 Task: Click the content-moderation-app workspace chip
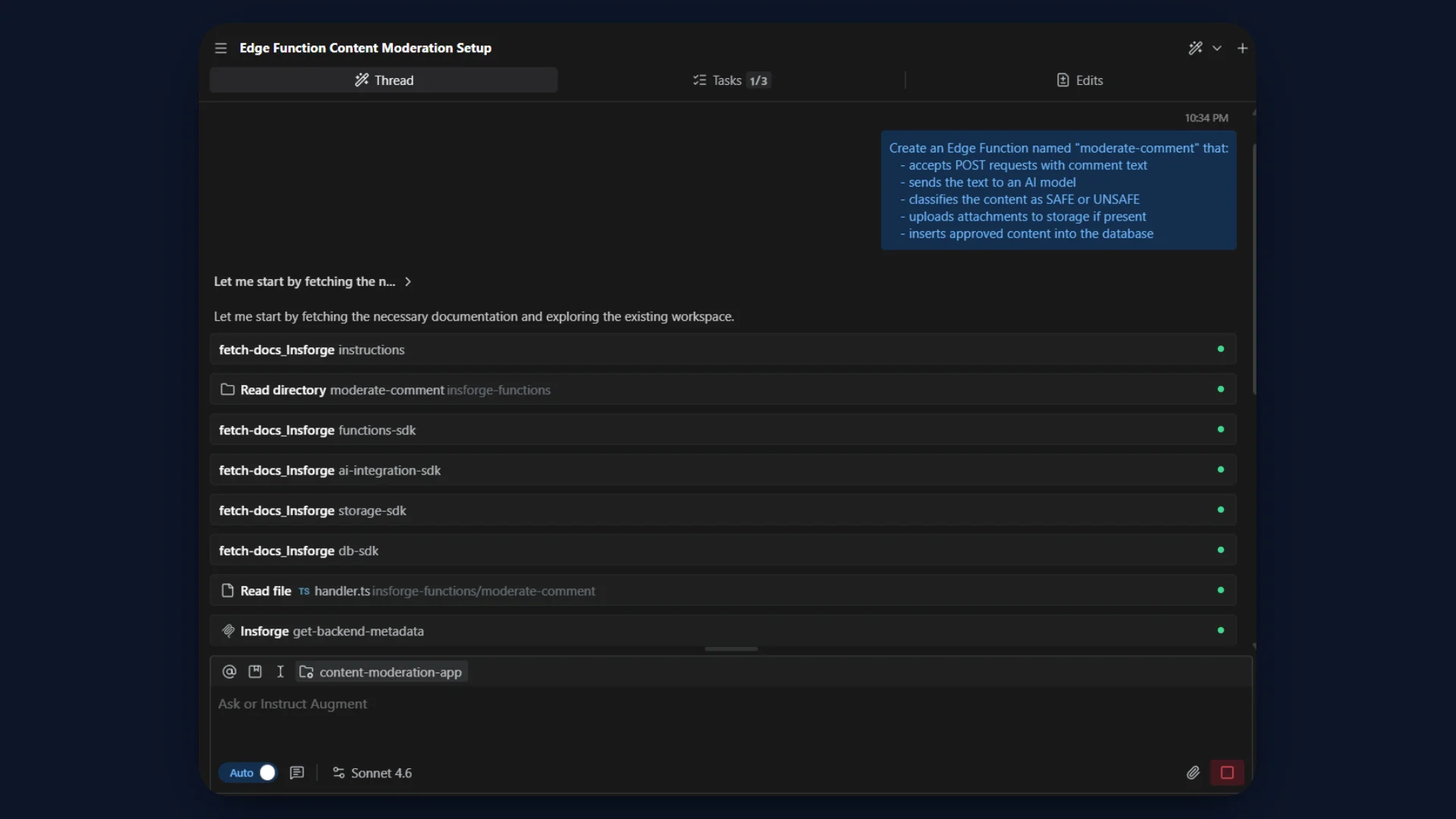(x=381, y=672)
